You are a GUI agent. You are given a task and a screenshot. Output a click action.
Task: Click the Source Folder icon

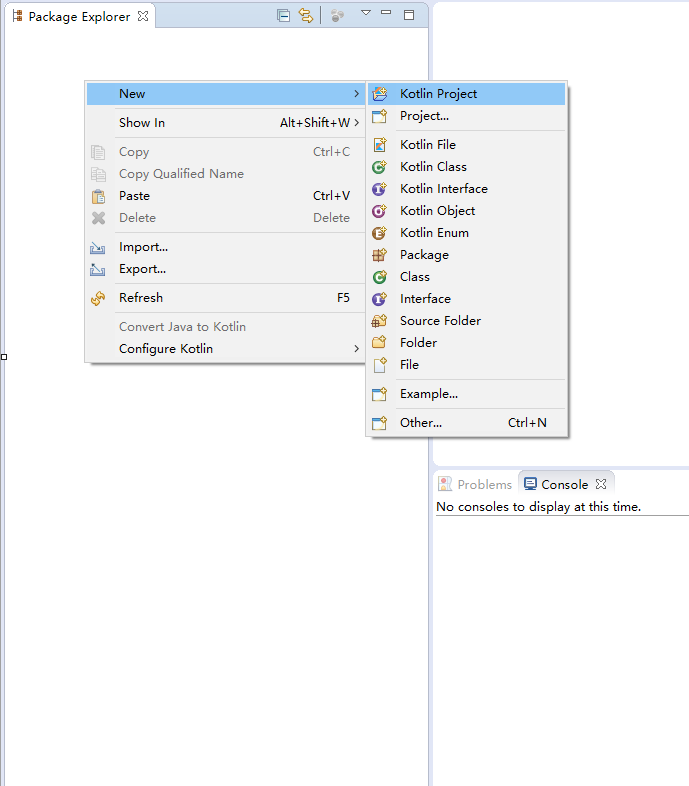coord(380,320)
